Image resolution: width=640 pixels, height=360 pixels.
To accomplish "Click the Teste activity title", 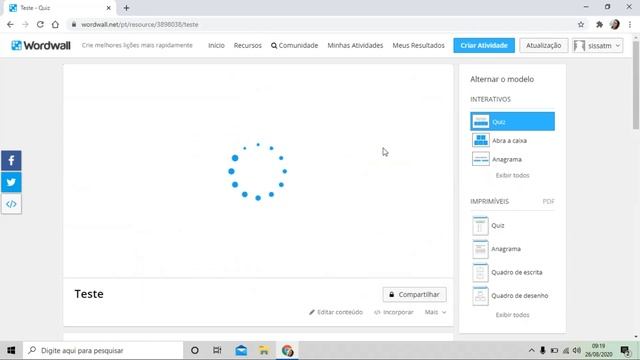I will click(x=89, y=294).
